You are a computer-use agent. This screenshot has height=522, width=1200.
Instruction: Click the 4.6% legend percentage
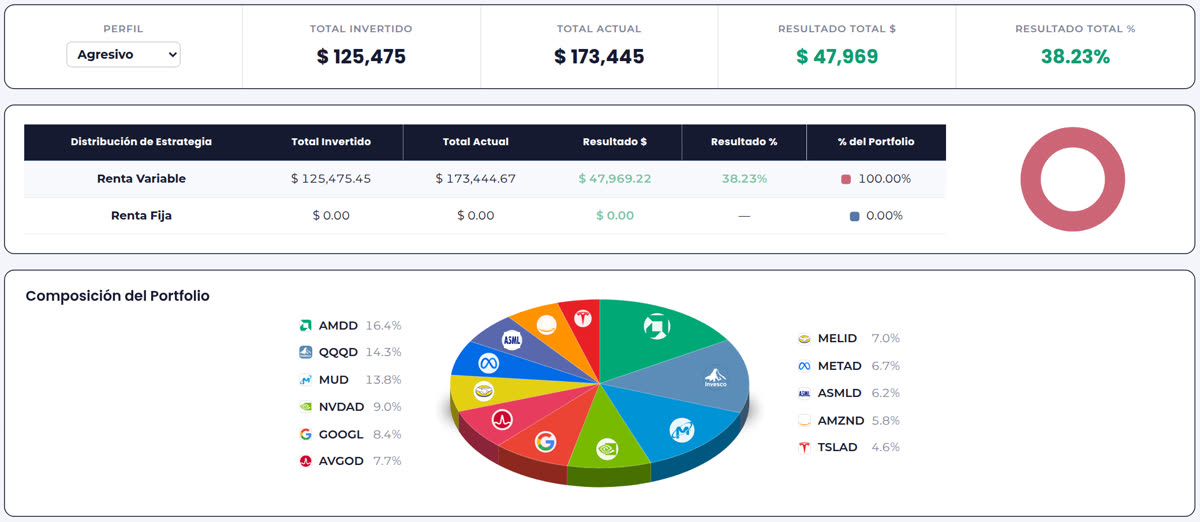885,447
